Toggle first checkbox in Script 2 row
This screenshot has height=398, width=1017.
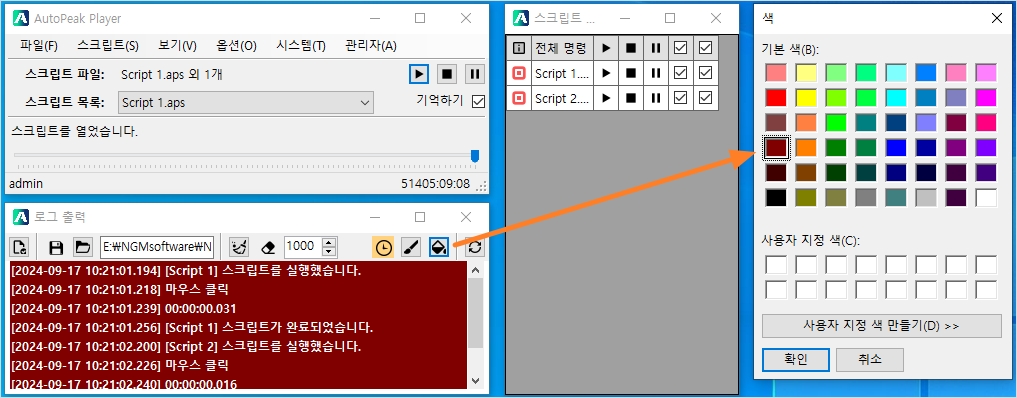[x=680, y=99]
